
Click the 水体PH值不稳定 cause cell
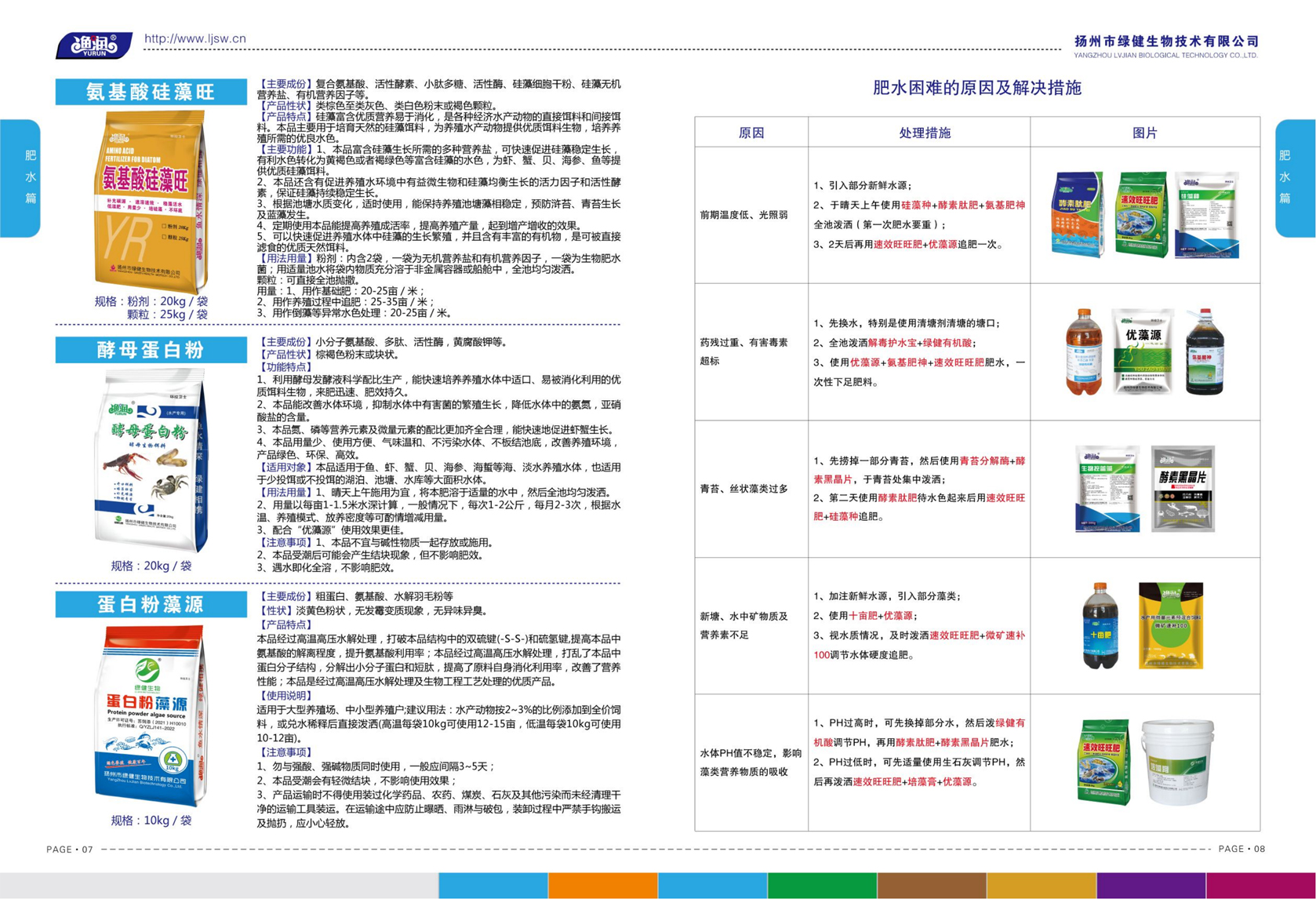(x=751, y=763)
